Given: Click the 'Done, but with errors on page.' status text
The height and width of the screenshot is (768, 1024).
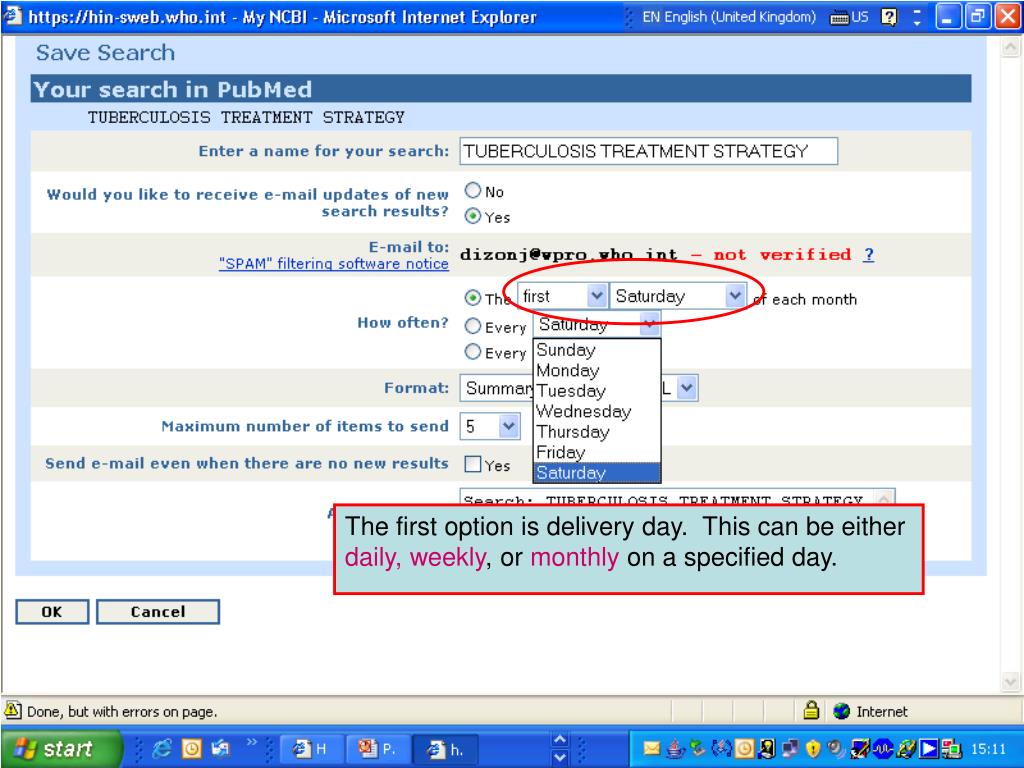Looking at the screenshot, I should tap(122, 711).
